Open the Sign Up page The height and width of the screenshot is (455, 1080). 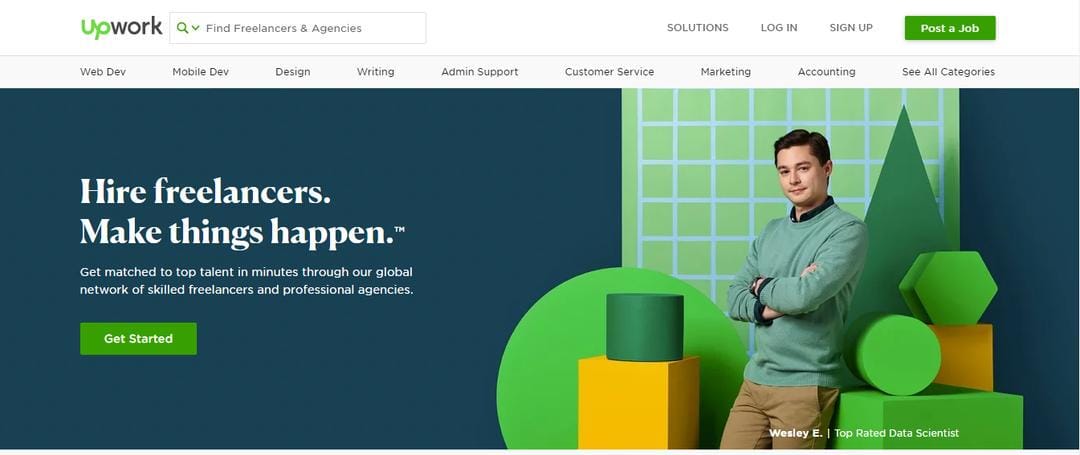(x=851, y=28)
